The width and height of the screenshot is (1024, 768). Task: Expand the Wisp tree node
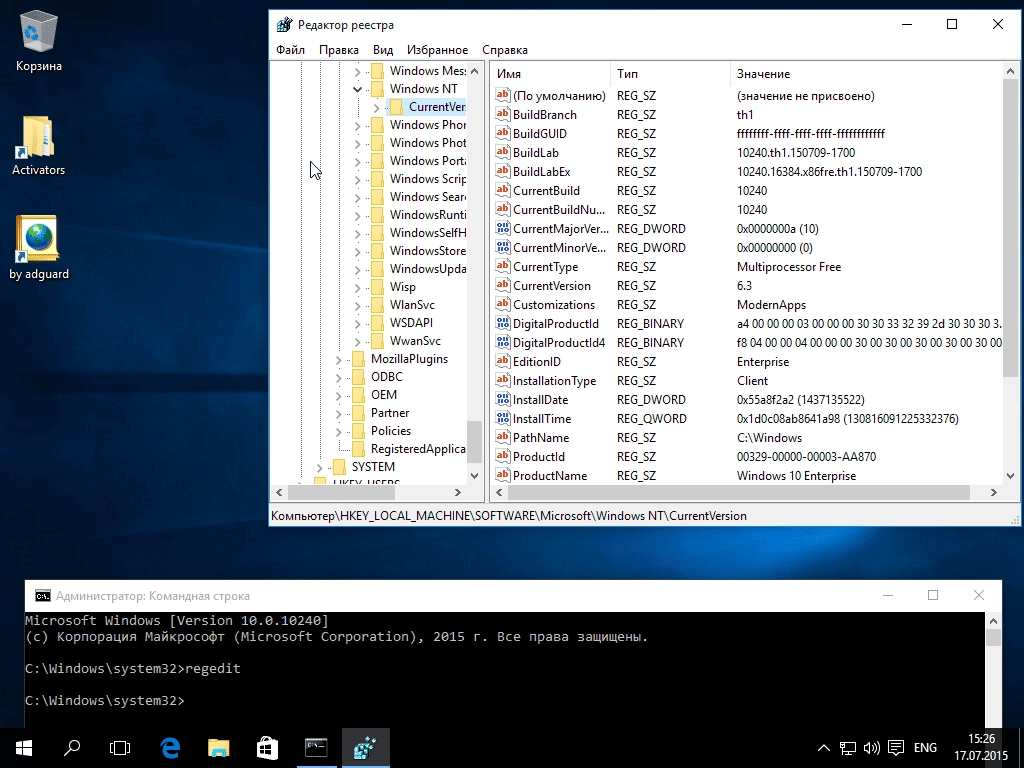(357, 287)
